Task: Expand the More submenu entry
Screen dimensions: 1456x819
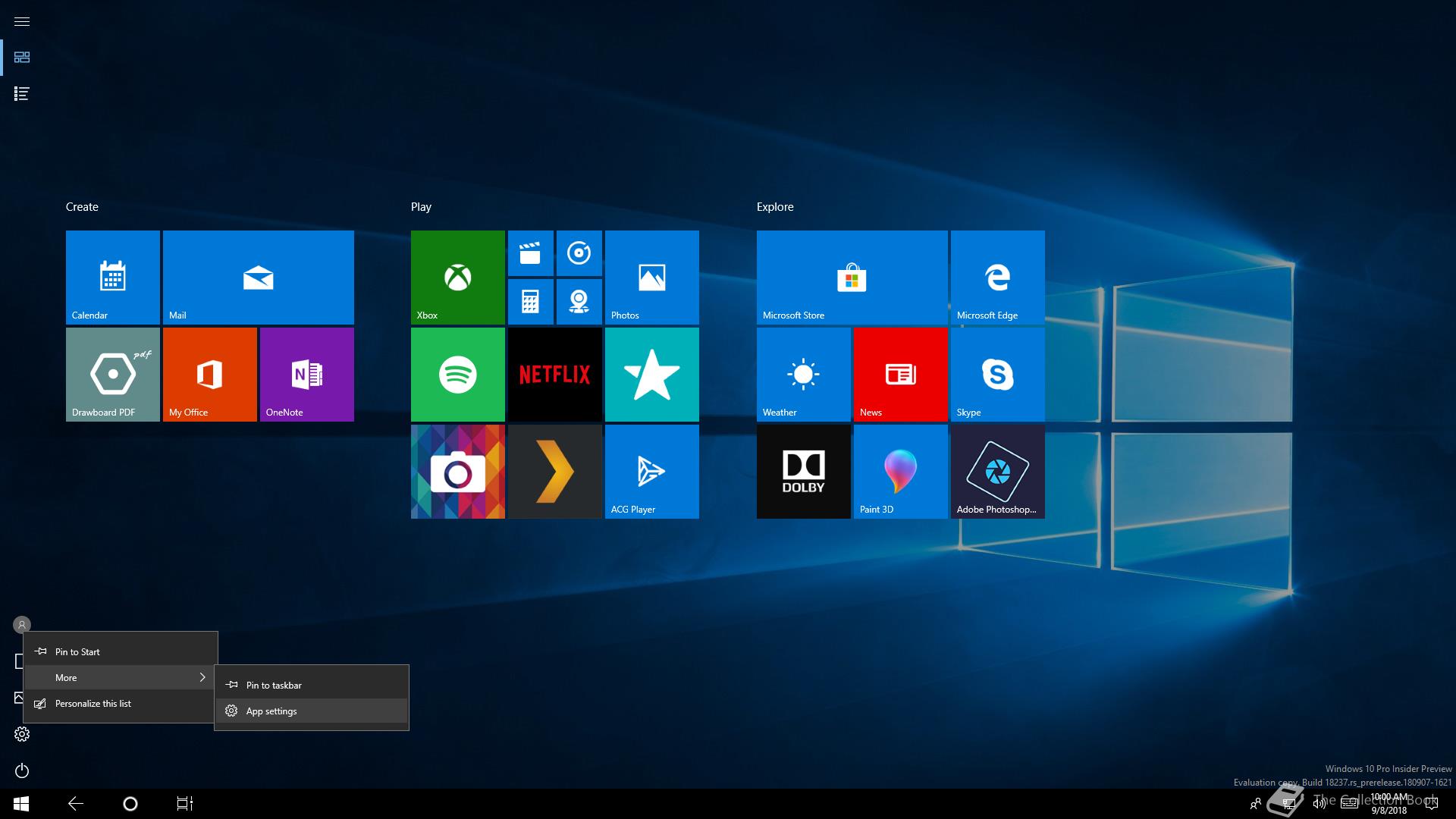Action: [121, 677]
